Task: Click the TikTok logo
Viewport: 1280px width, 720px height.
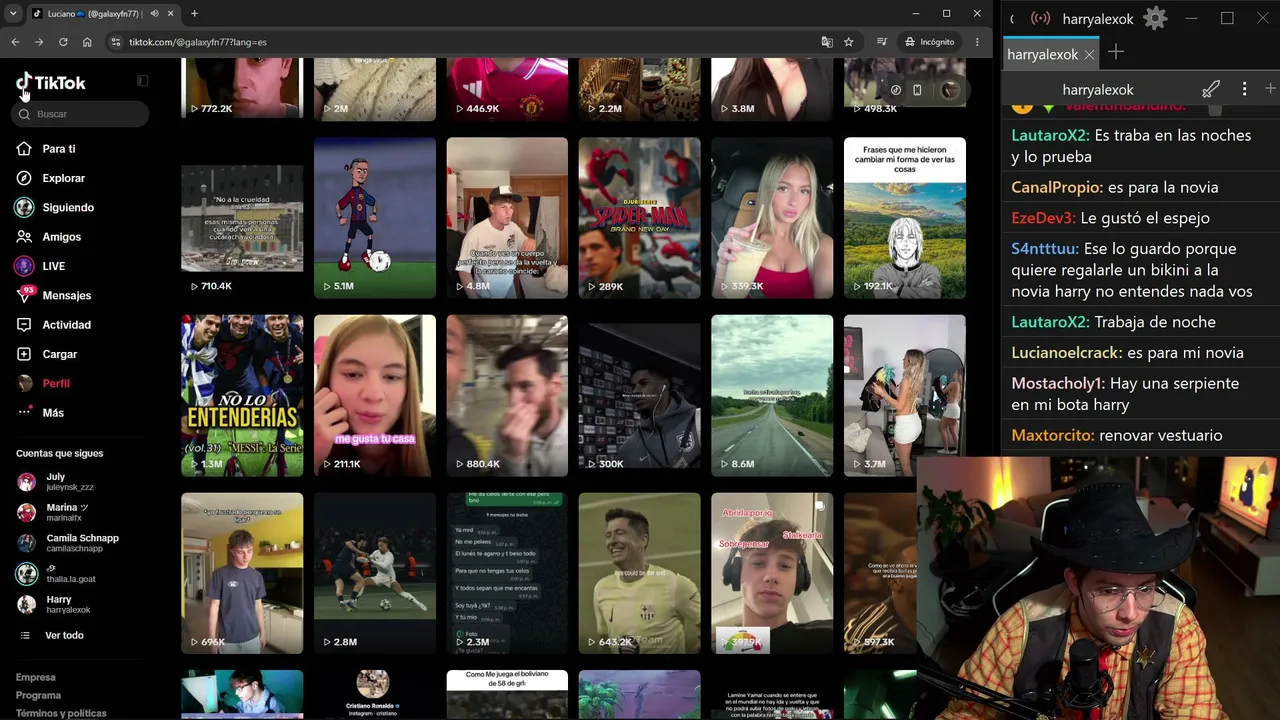Action: coord(51,83)
